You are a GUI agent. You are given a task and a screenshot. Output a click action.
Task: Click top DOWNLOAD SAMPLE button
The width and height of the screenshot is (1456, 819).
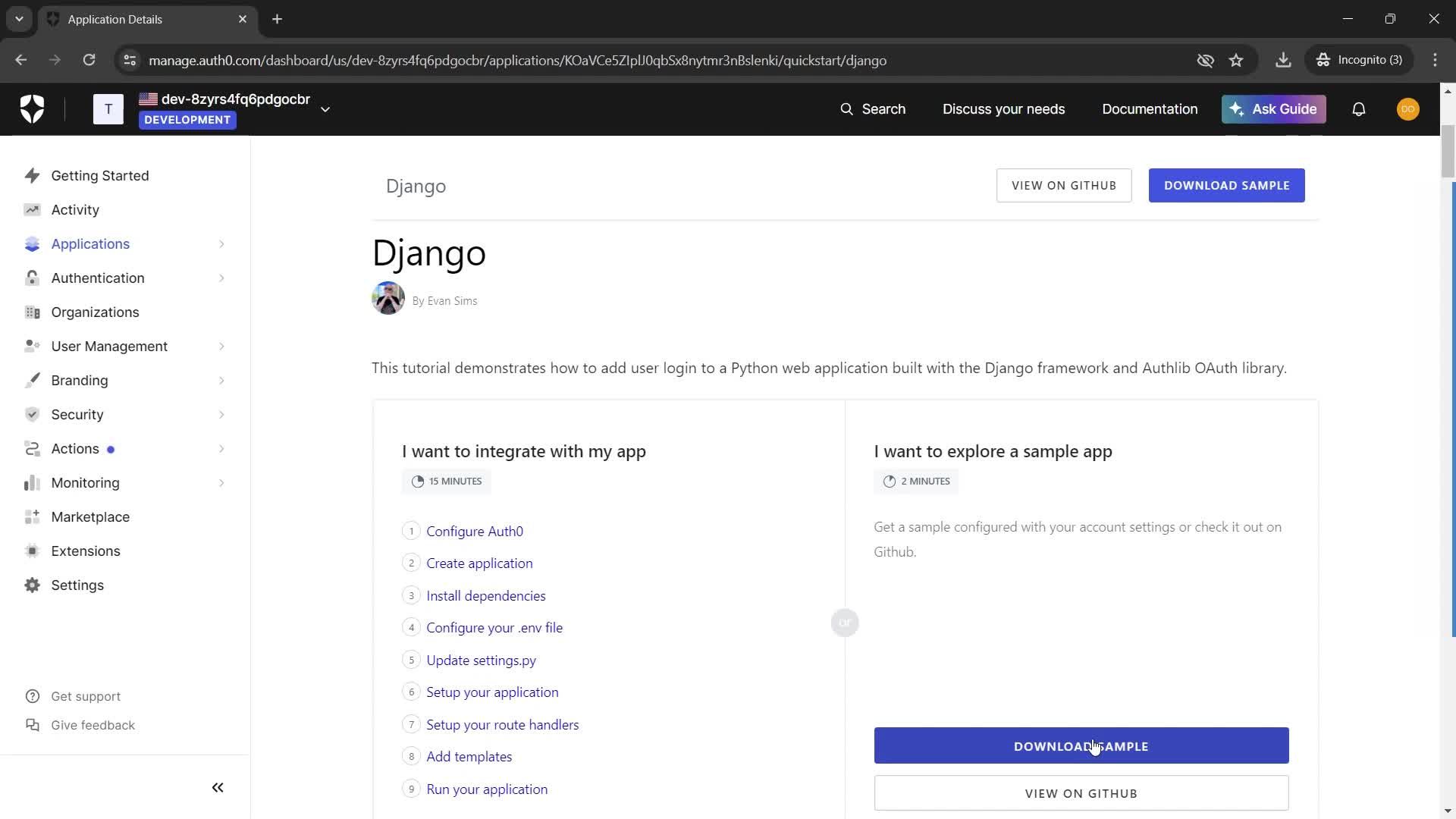(1226, 186)
